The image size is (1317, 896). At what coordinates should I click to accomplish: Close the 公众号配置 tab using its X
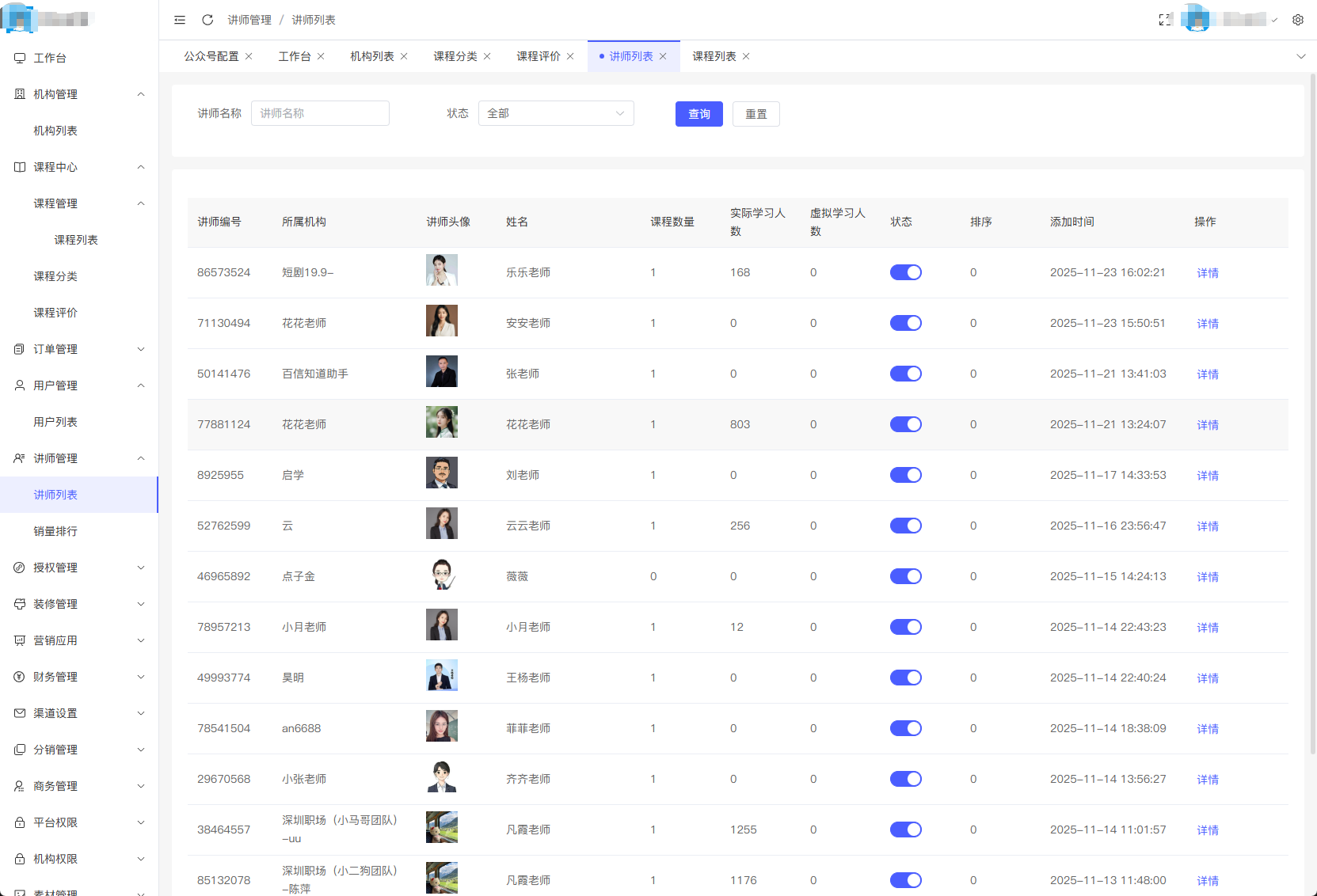coord(249,56)
